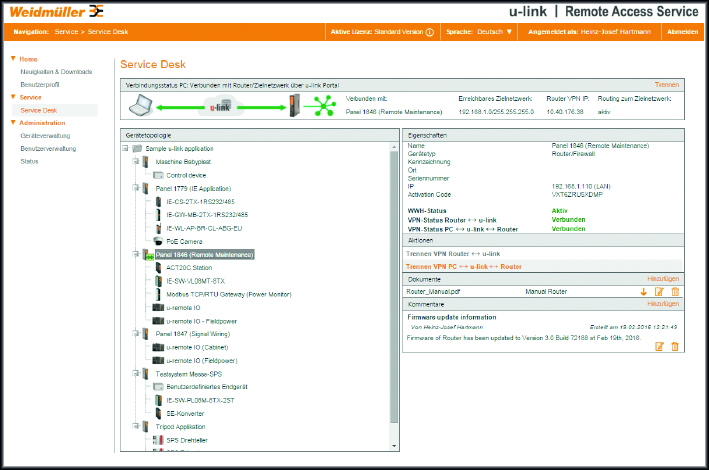Delete the Firmware update information comment
709x470 pixels.
[675, 347]
